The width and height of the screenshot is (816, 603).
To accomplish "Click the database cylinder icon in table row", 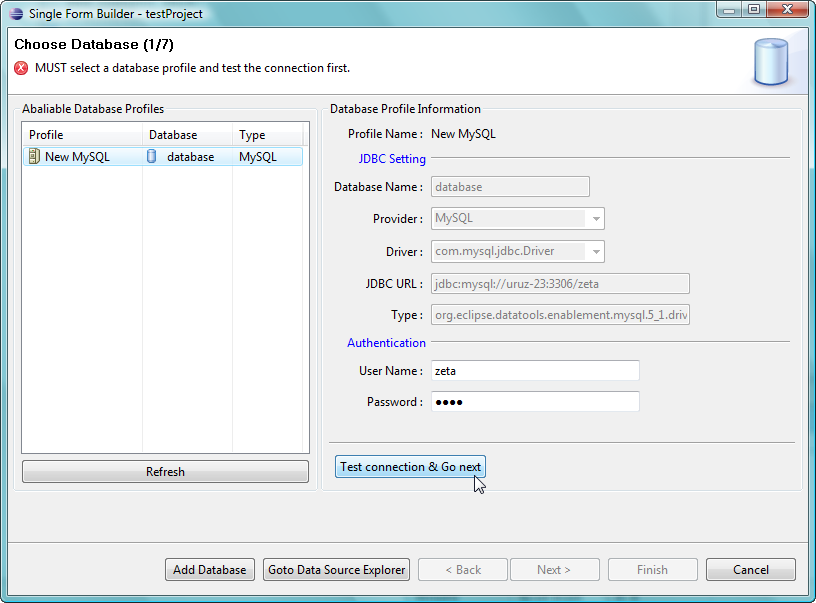I will click(x=152, y=156).
